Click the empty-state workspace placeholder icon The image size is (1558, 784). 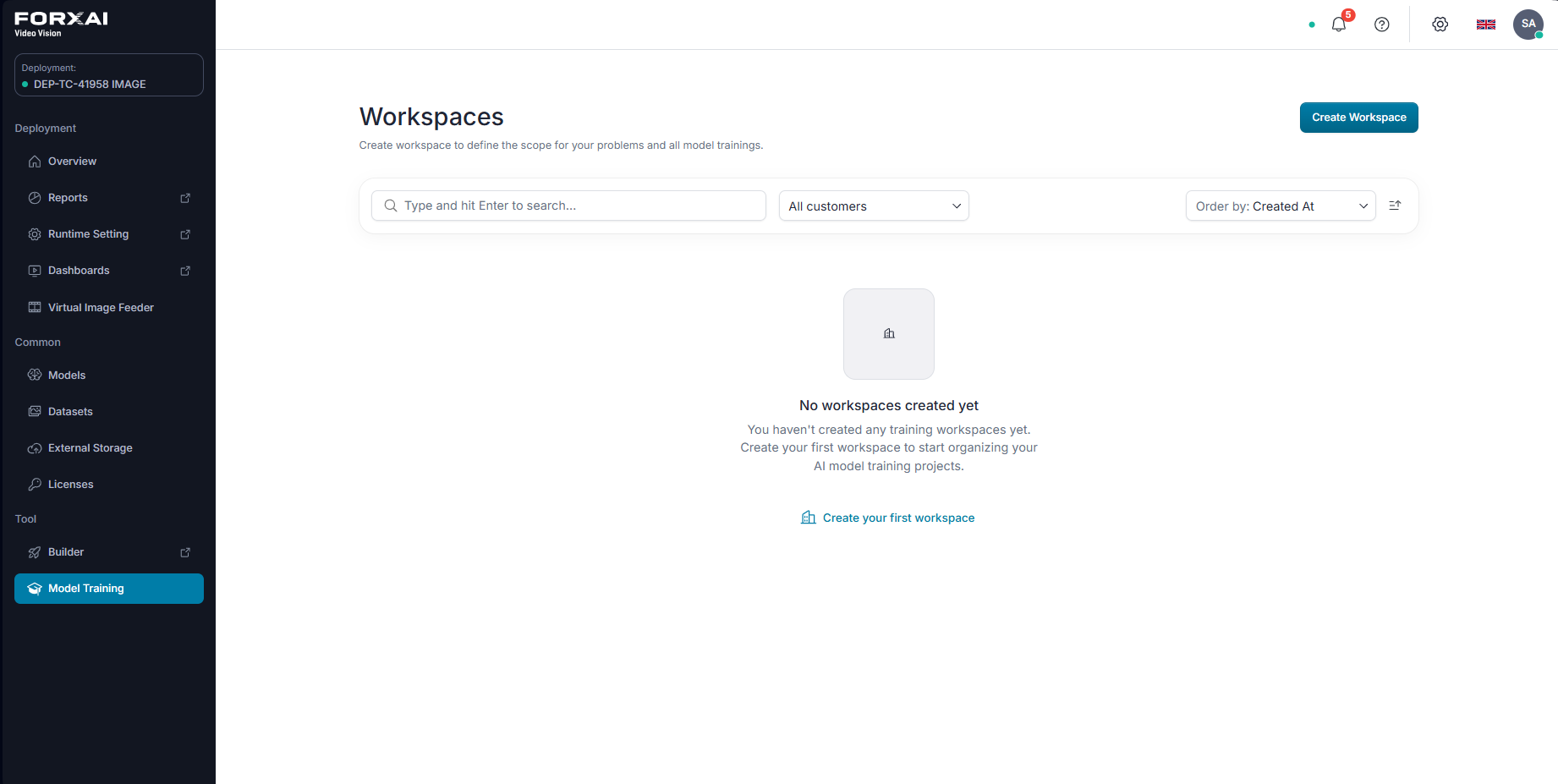[x=888, y=333]
